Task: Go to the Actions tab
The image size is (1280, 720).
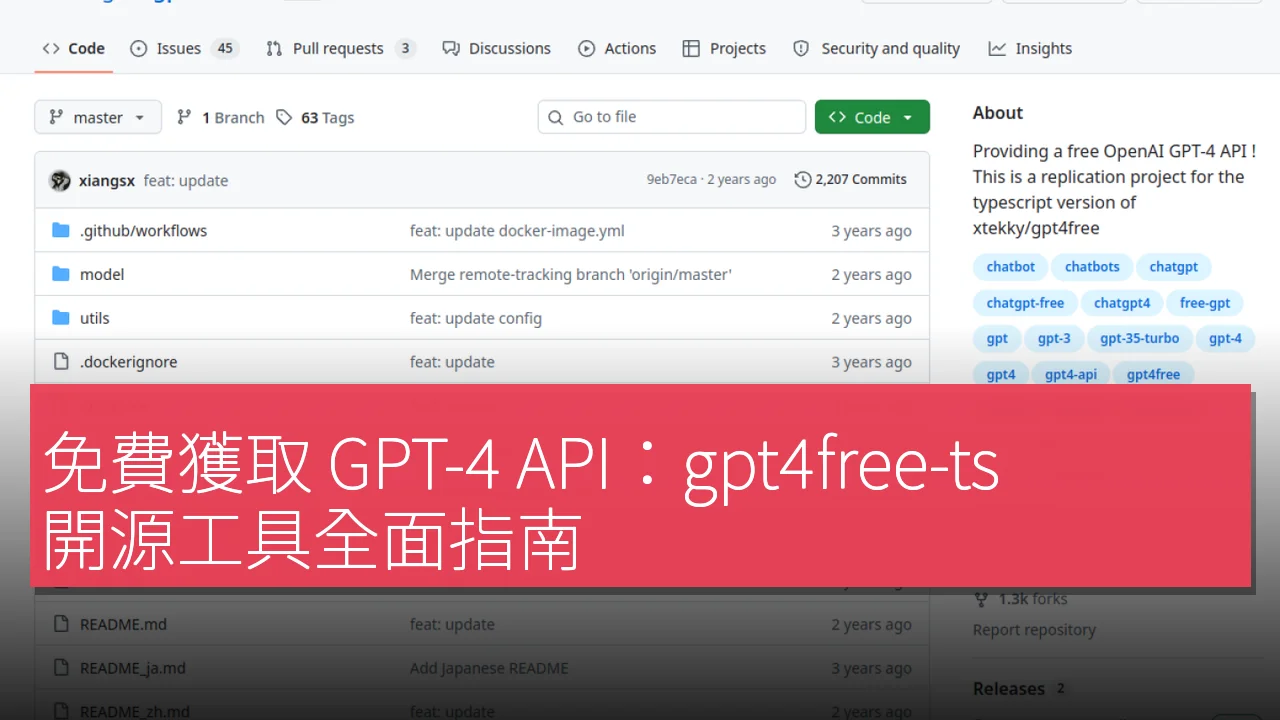Action: point(617,48)
